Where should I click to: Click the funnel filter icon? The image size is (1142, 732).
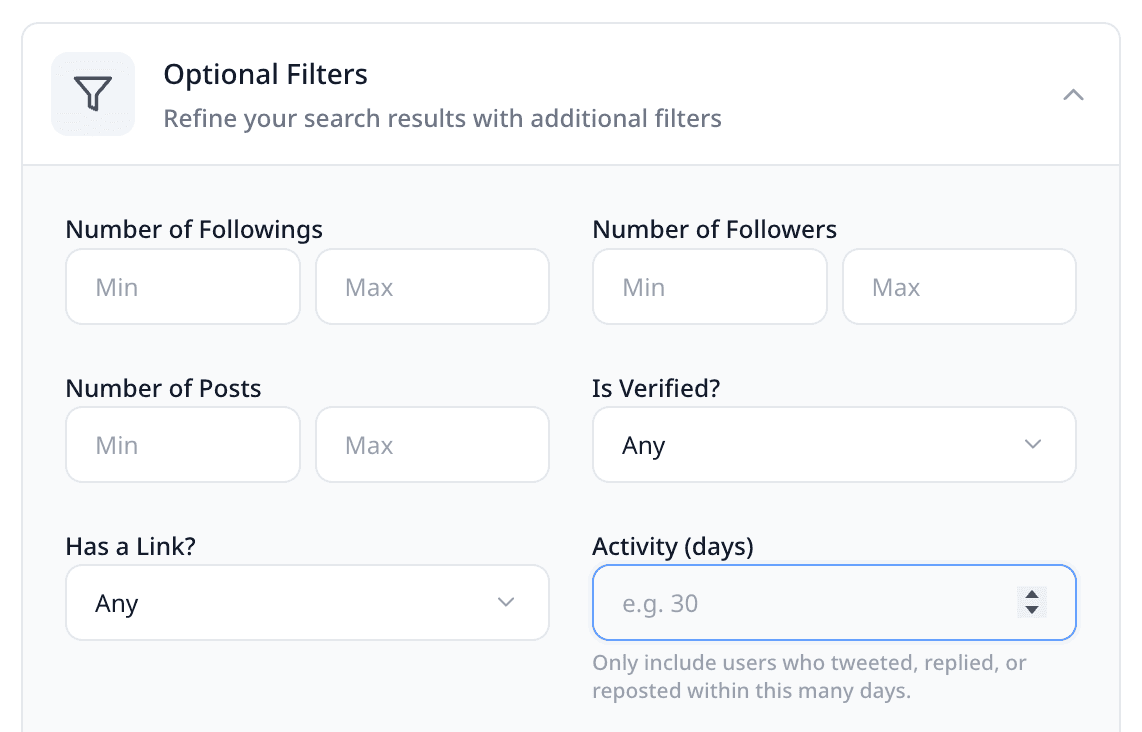coord(93,94)
